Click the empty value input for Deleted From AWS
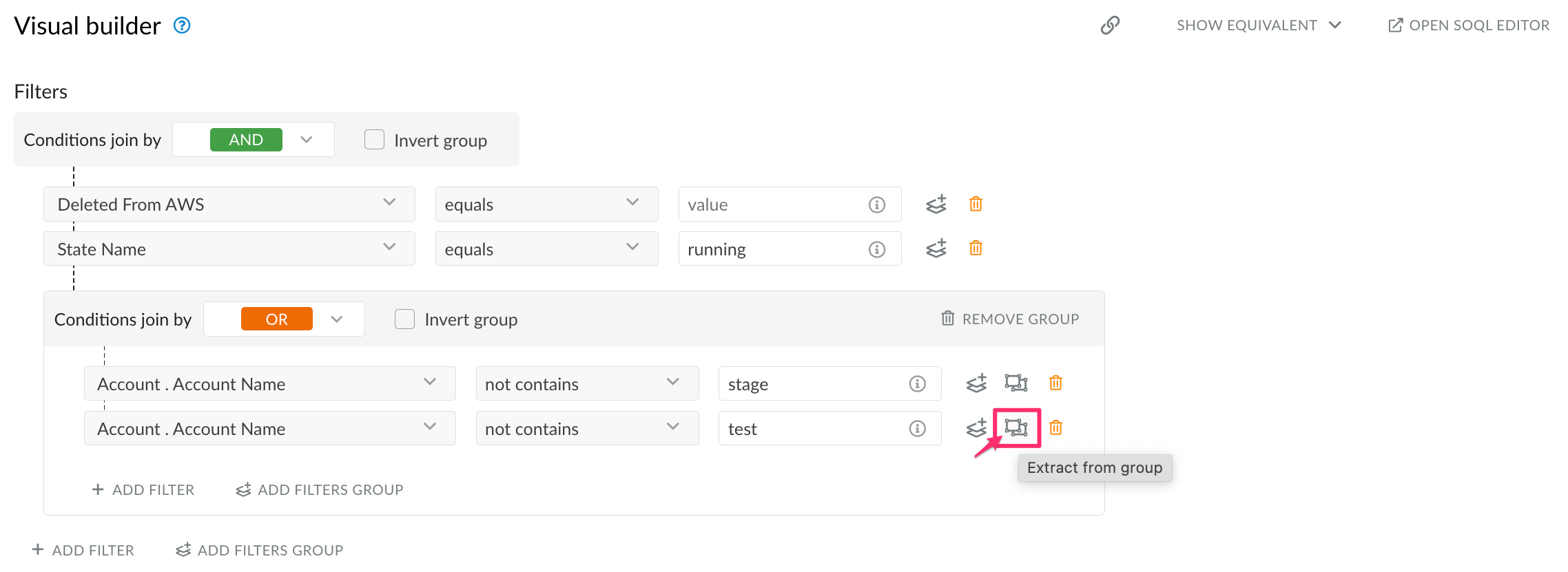1568x572 pixels. [772, 204]
